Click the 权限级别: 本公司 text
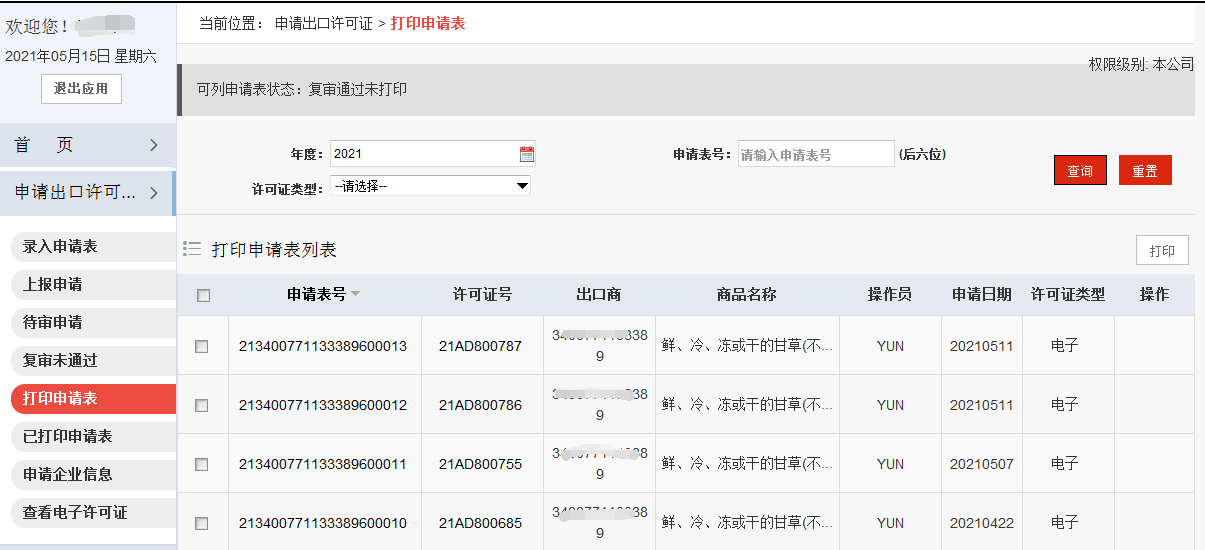 (x=1141, y=64)
